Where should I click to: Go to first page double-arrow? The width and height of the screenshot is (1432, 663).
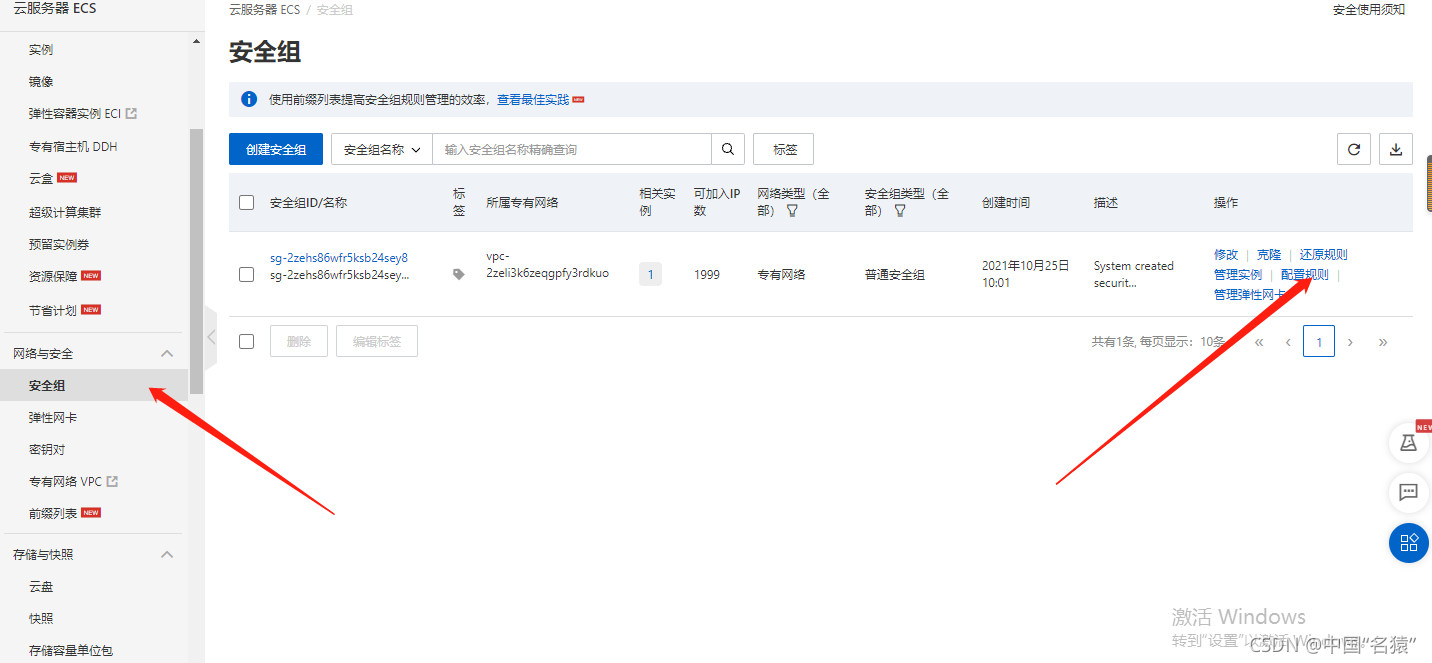click(1259, 342)
